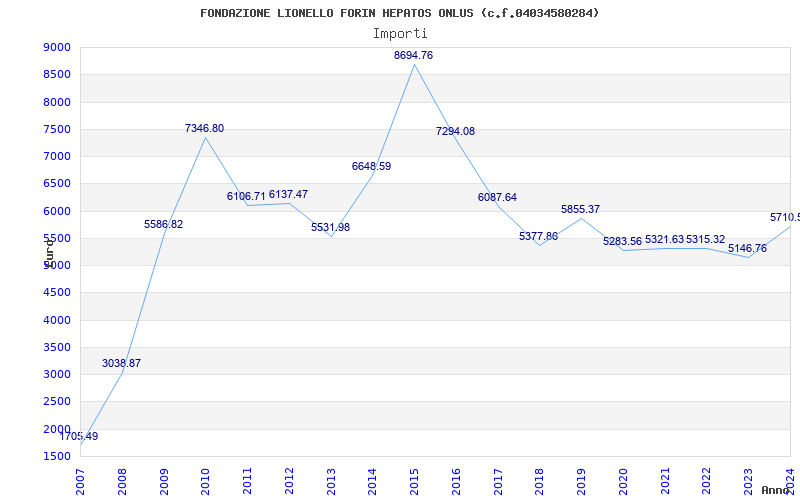Click the 3000 y-axis tick label
Screen dimensions: 800x500
57,374
